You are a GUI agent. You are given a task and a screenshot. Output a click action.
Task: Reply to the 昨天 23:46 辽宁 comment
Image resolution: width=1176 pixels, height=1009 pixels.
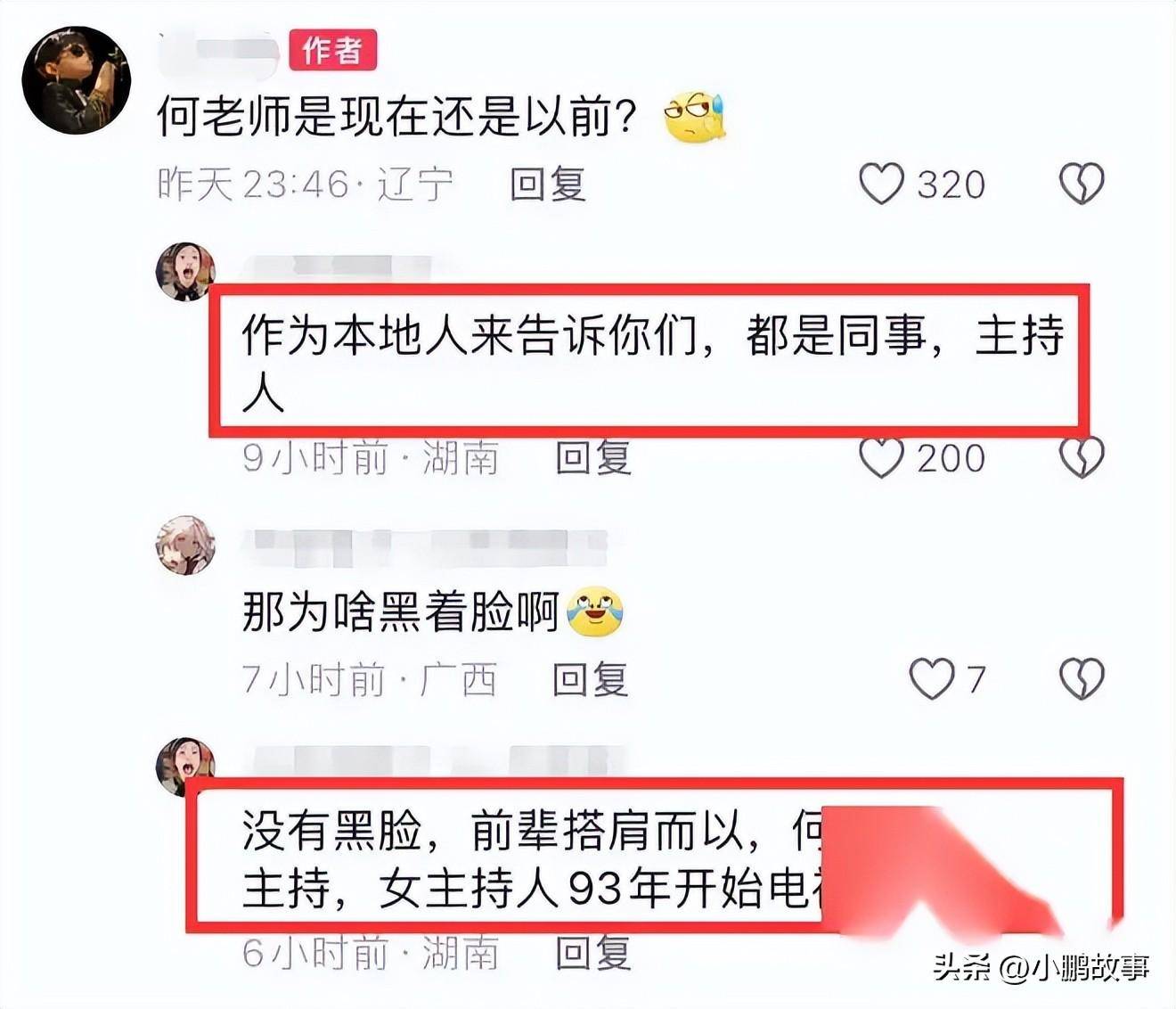548,185
